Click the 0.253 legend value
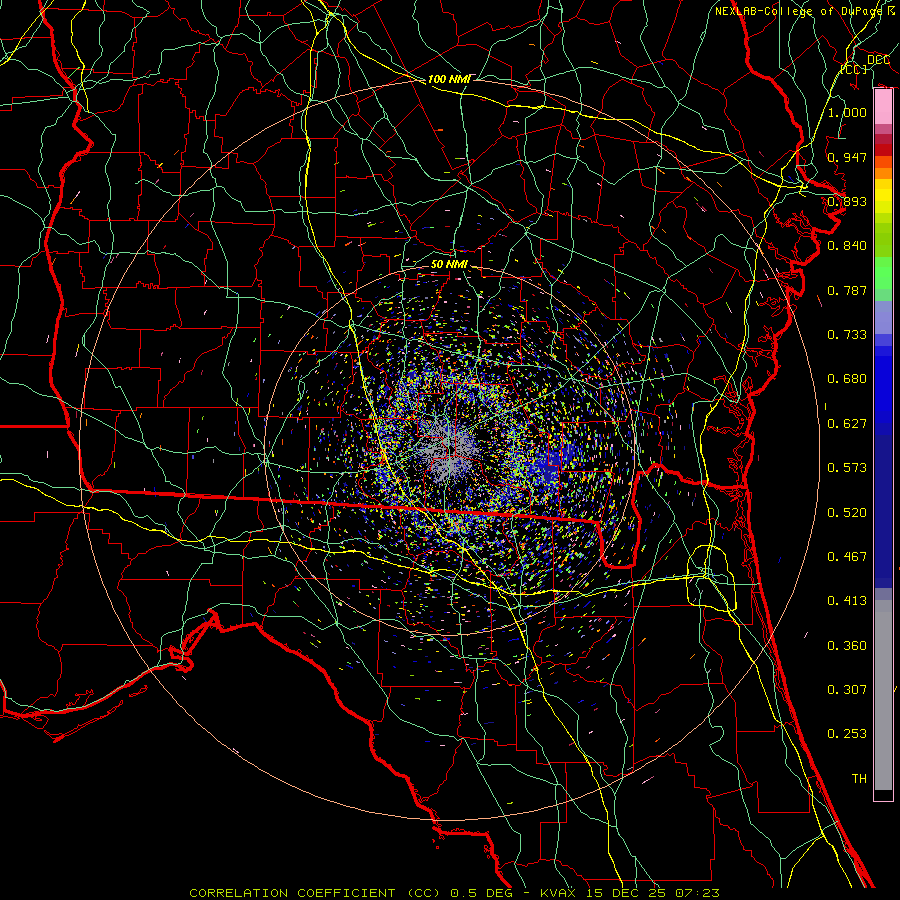 pyautogui.click(x=847, y=734)
